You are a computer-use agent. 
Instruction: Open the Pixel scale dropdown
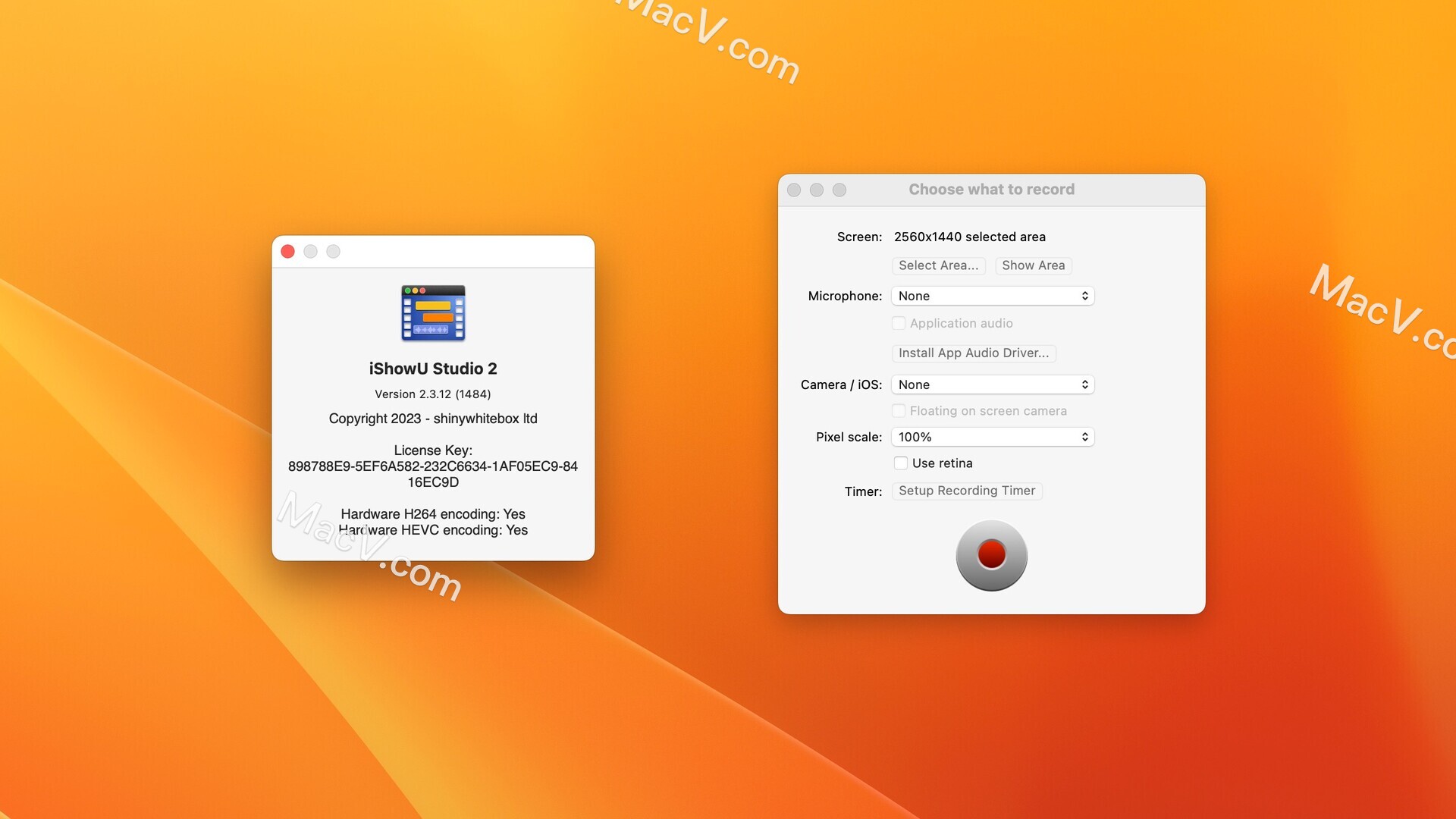pos(993,437)
